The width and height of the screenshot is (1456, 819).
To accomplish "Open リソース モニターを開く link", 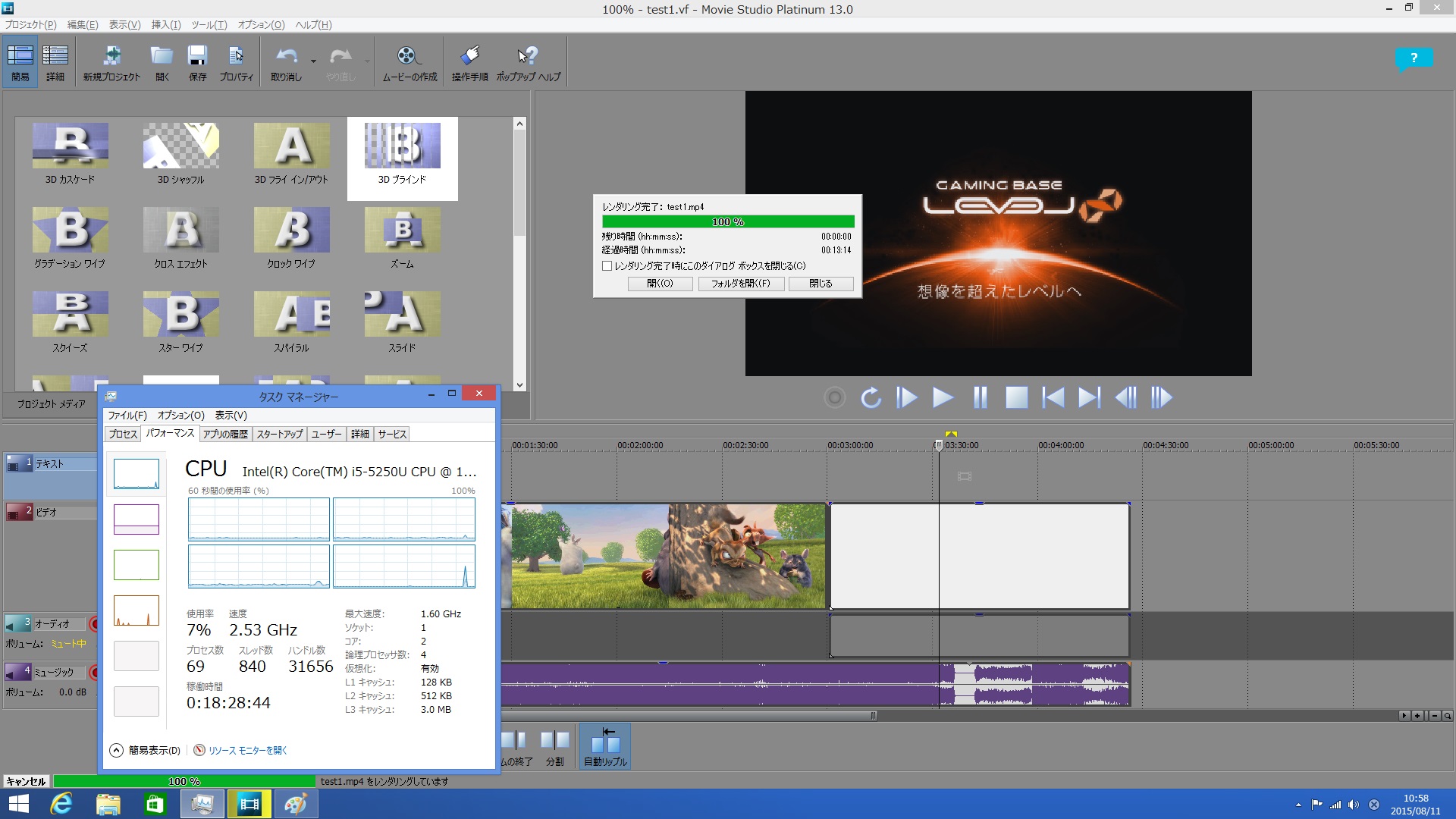I will coord(247,750).
